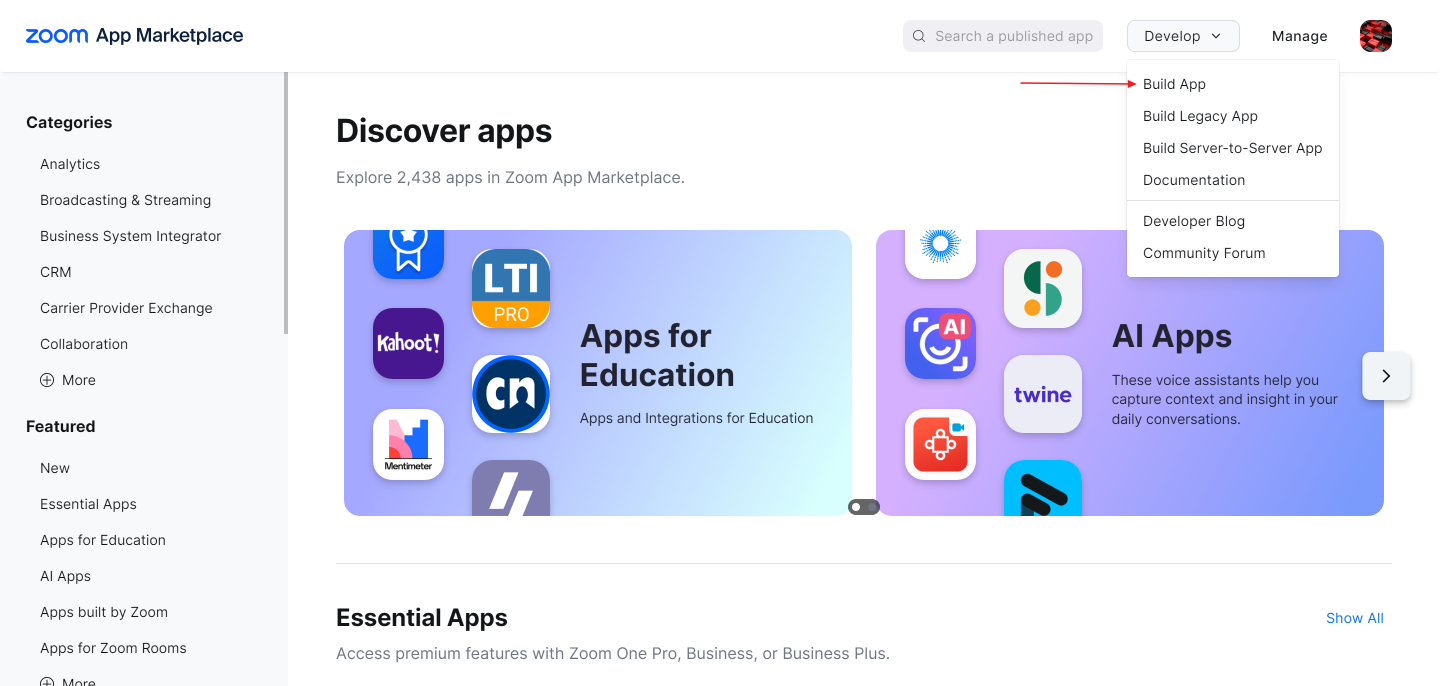Select the Mentimeter app icon
The image size is (1440, 686).
click(x=408, y=444)
